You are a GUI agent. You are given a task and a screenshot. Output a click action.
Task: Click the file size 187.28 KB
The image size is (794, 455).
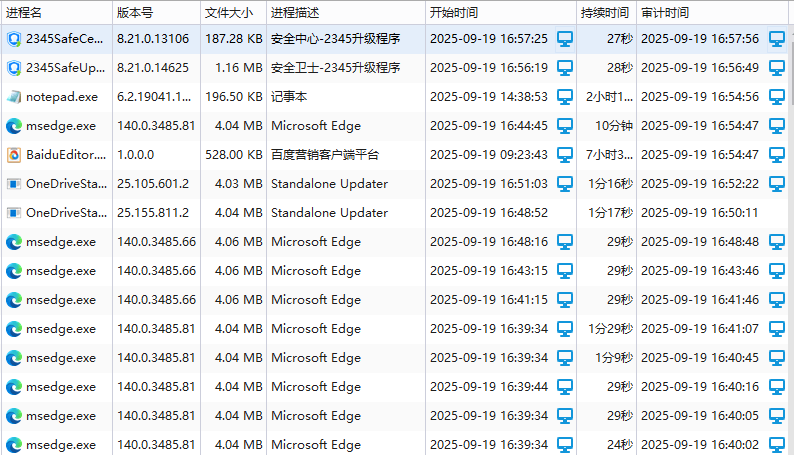coord(234,39)
